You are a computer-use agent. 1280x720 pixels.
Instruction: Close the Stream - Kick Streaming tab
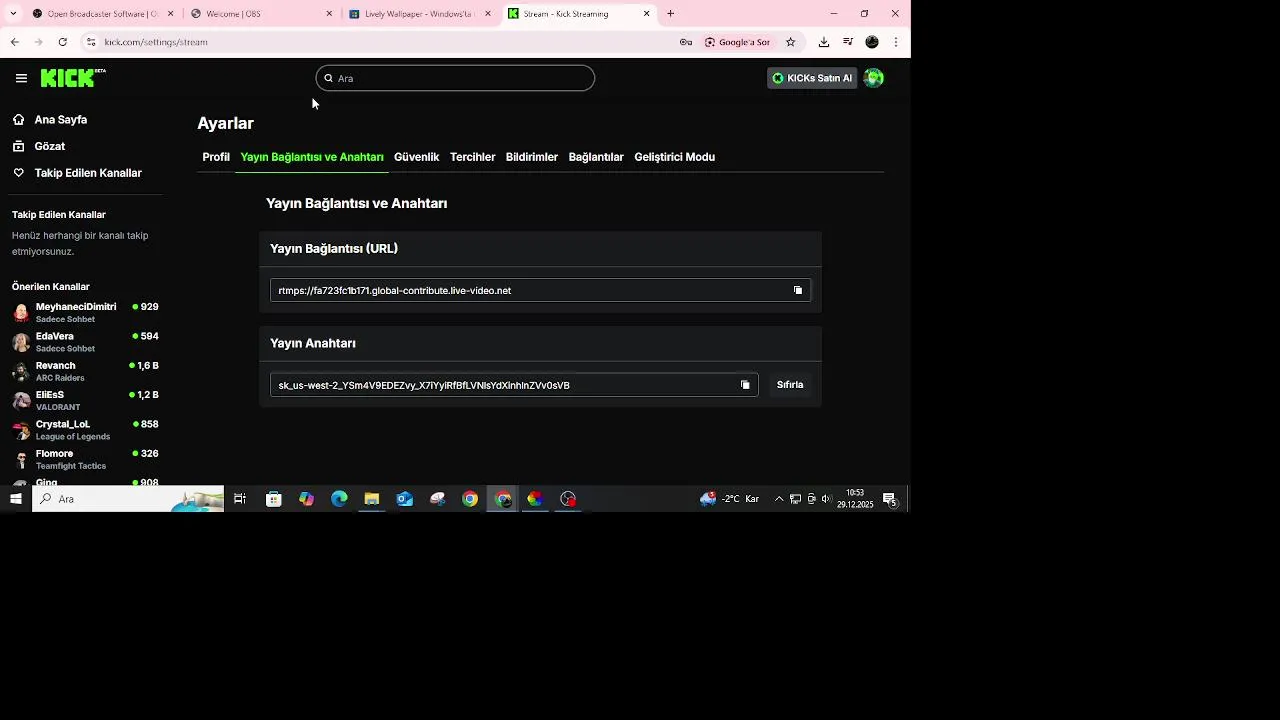(x=646, y=14)
